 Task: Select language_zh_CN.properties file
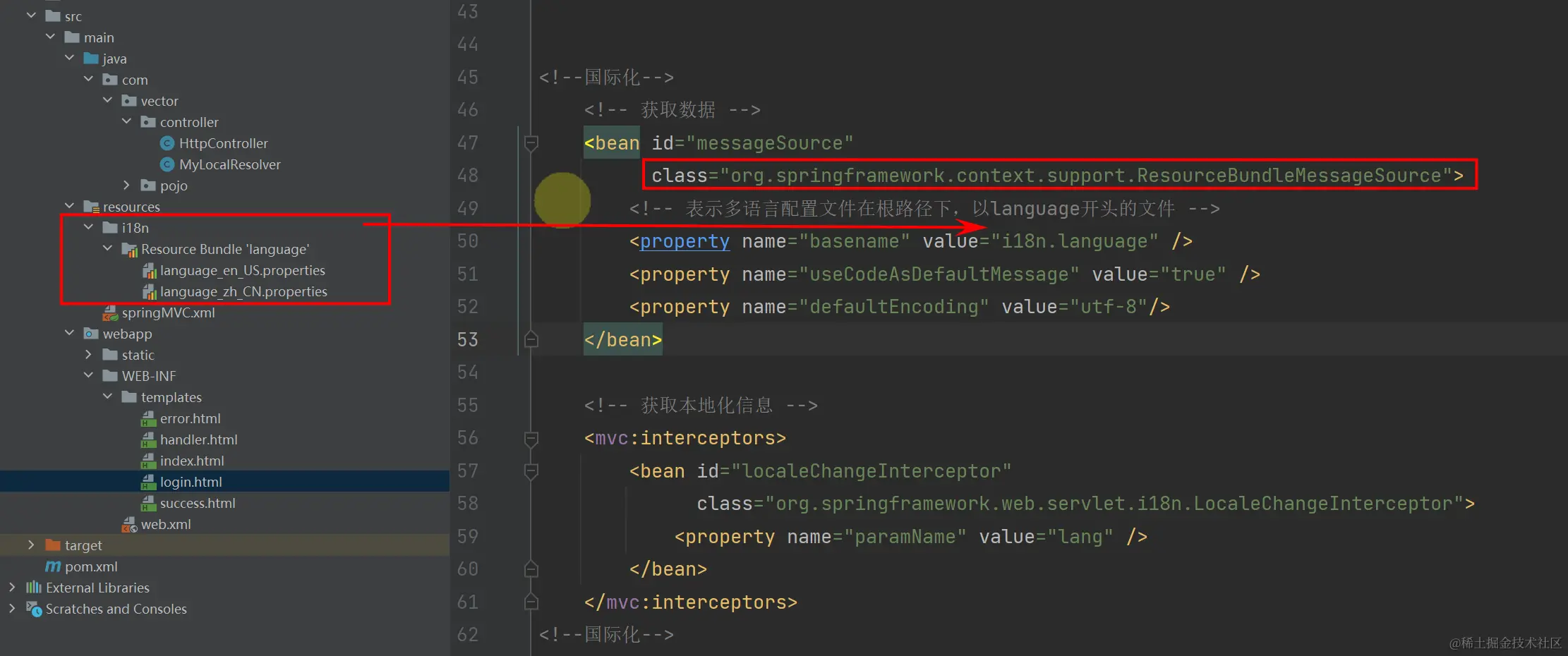[x=243, y=291]
